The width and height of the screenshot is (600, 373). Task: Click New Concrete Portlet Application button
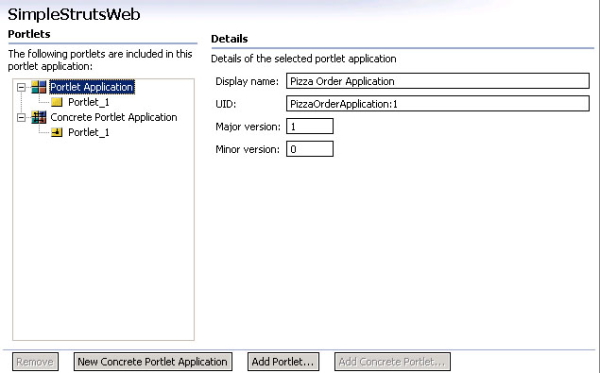[153, 362]
